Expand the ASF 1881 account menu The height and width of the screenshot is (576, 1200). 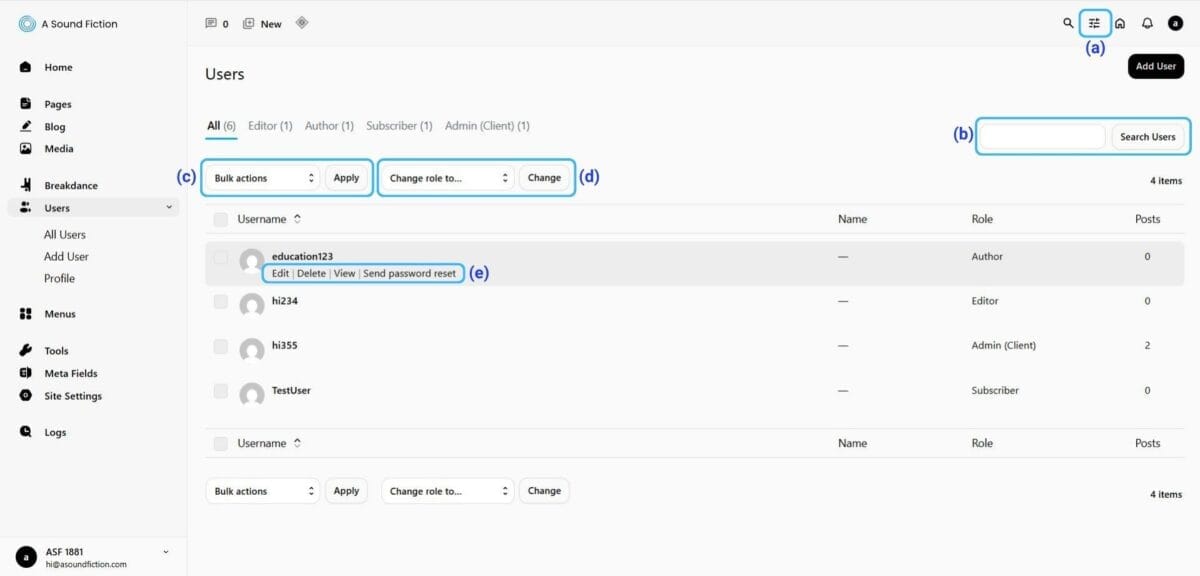165,552
